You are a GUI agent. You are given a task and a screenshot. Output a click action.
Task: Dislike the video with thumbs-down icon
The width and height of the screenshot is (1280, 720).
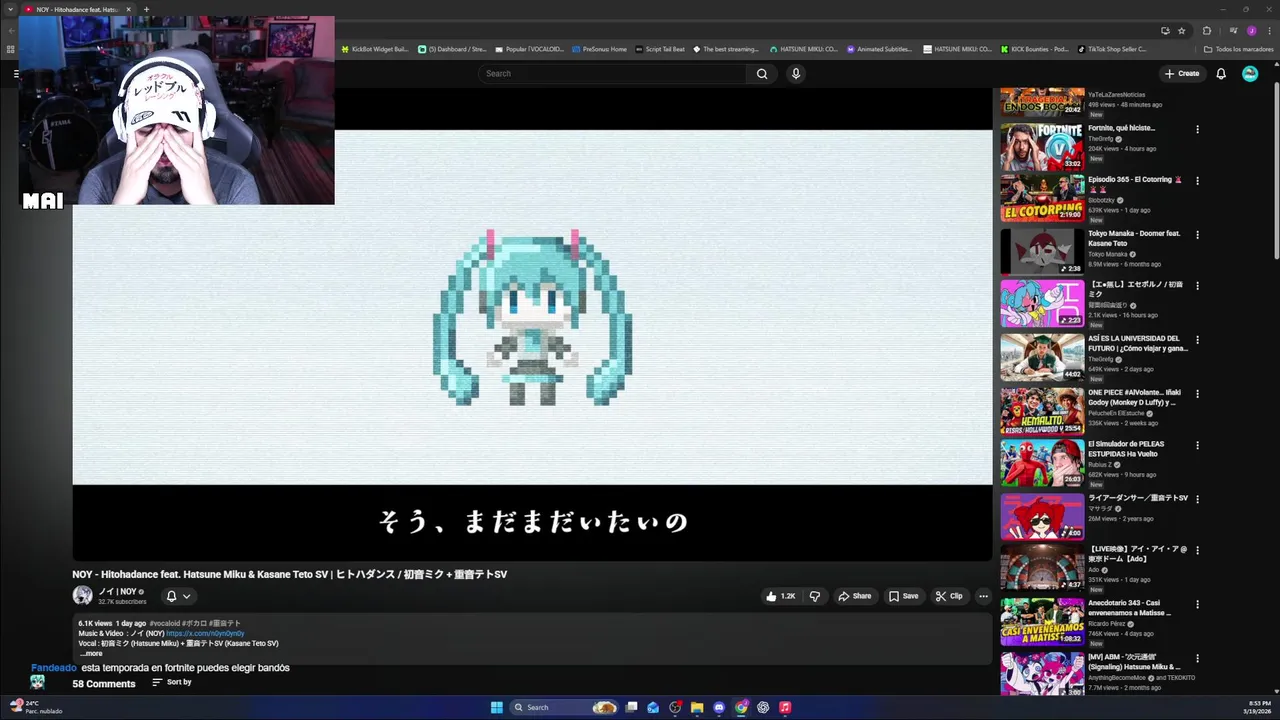(815, 596)
